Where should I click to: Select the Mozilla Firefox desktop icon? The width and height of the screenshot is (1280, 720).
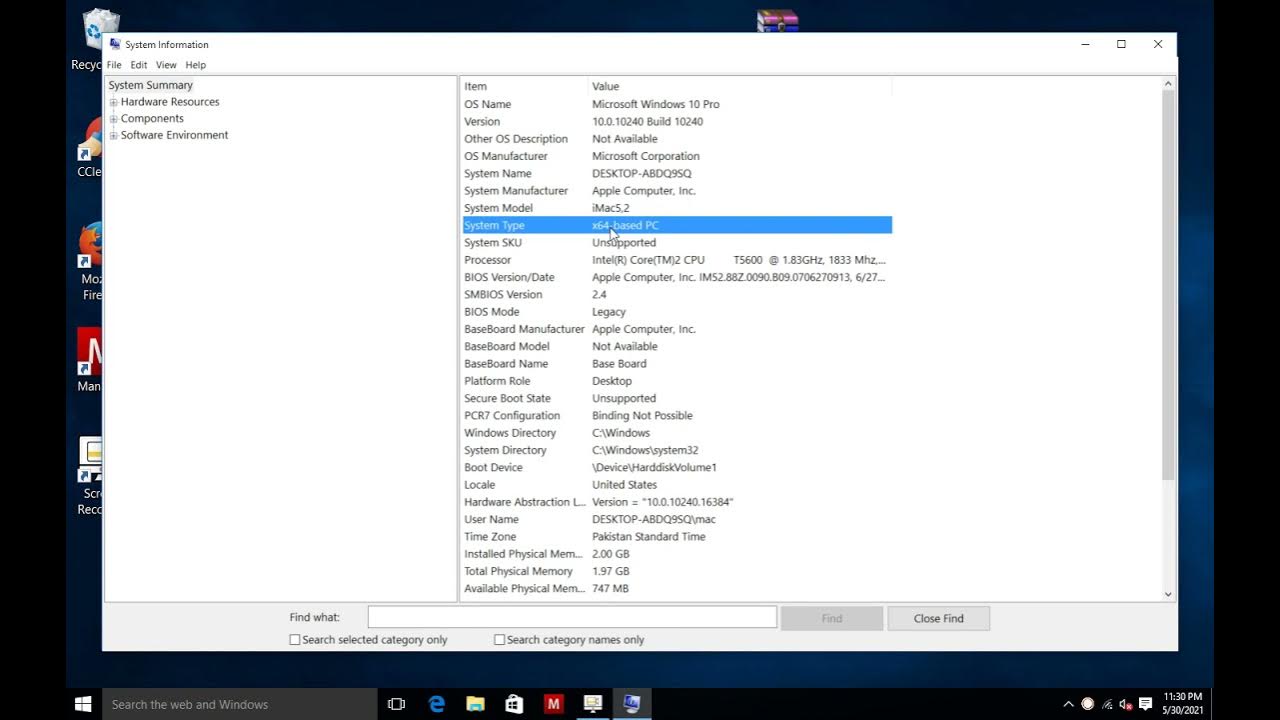91,261
